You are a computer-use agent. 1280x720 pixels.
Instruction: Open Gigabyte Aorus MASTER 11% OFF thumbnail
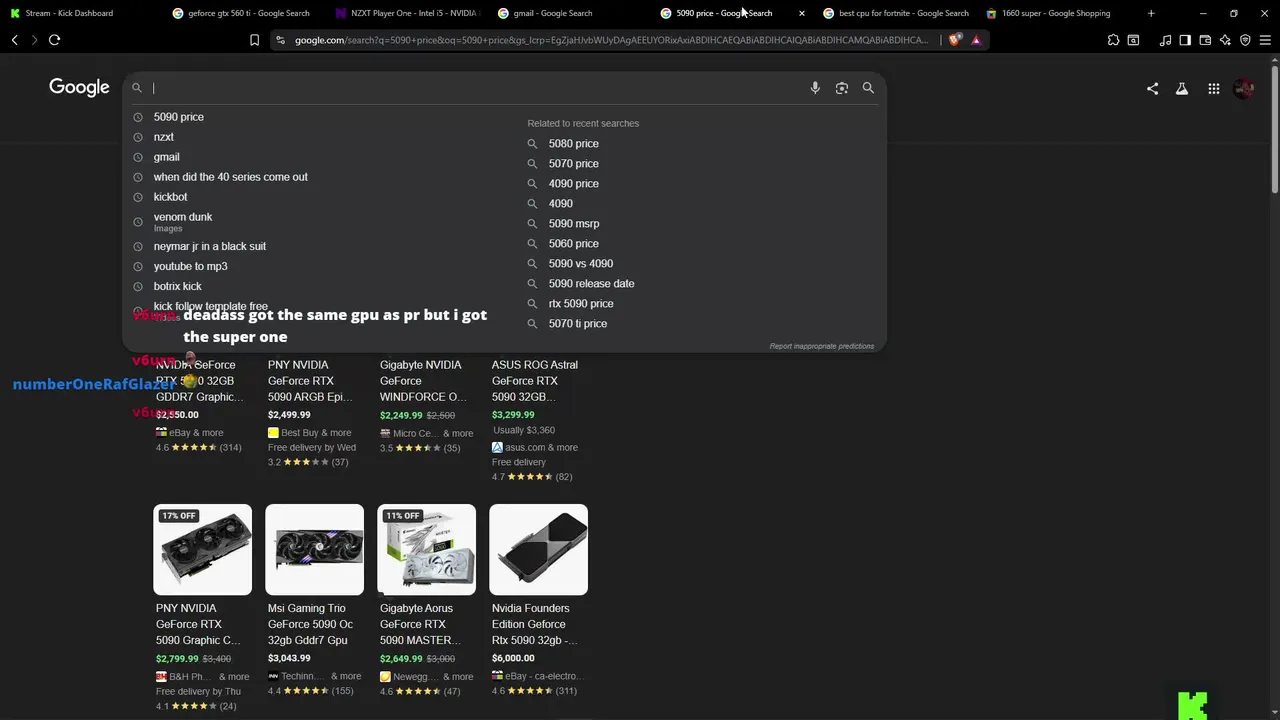point(426,549)
